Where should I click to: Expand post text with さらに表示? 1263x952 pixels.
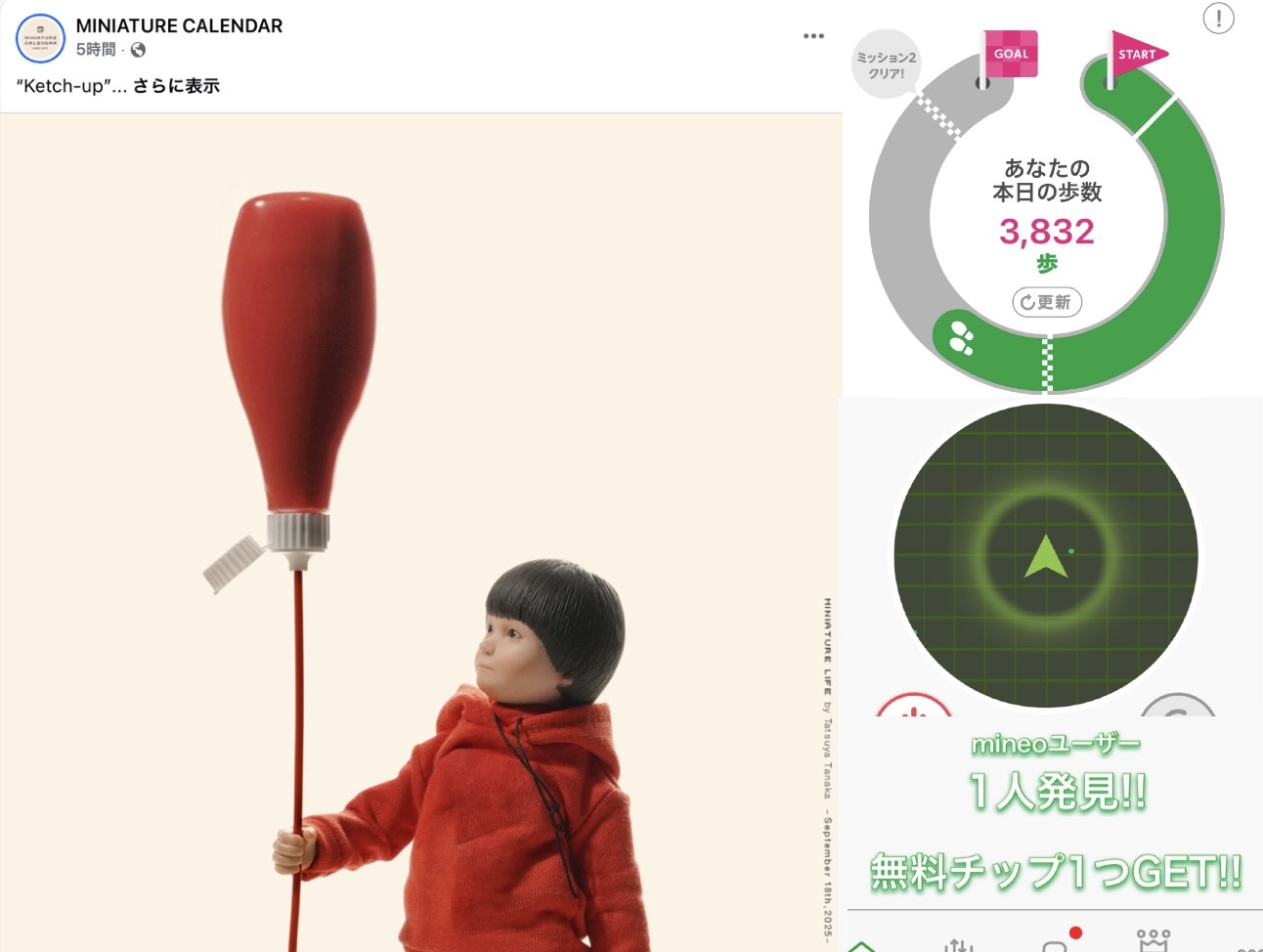point(176,86)
